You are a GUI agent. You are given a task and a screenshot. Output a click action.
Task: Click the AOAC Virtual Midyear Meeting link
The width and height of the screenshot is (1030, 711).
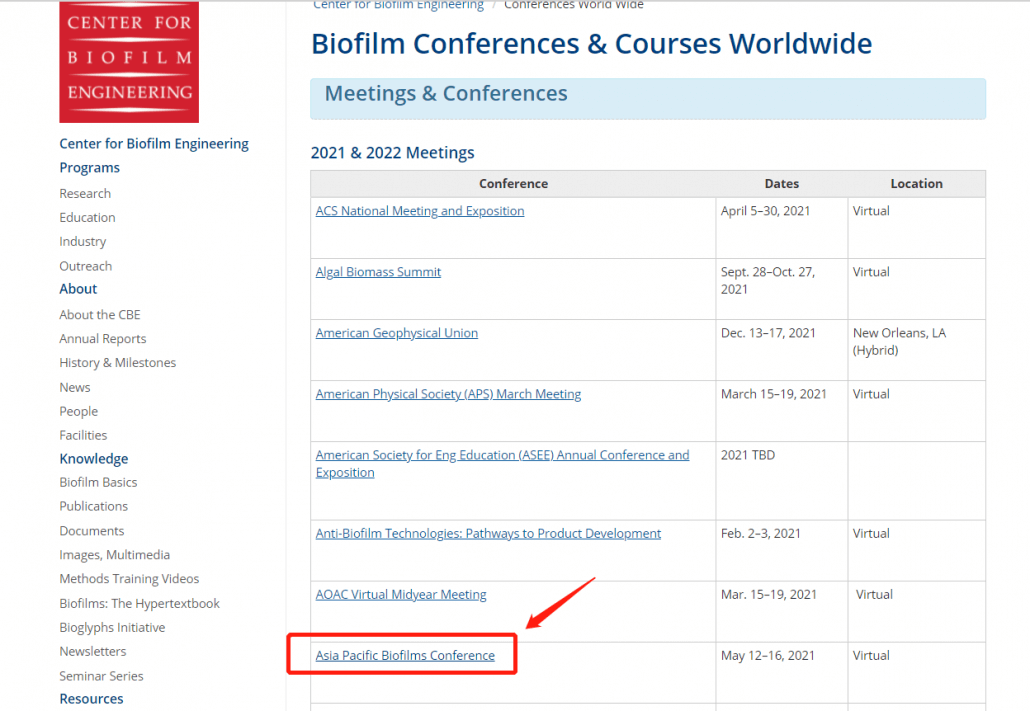(401, 595)
